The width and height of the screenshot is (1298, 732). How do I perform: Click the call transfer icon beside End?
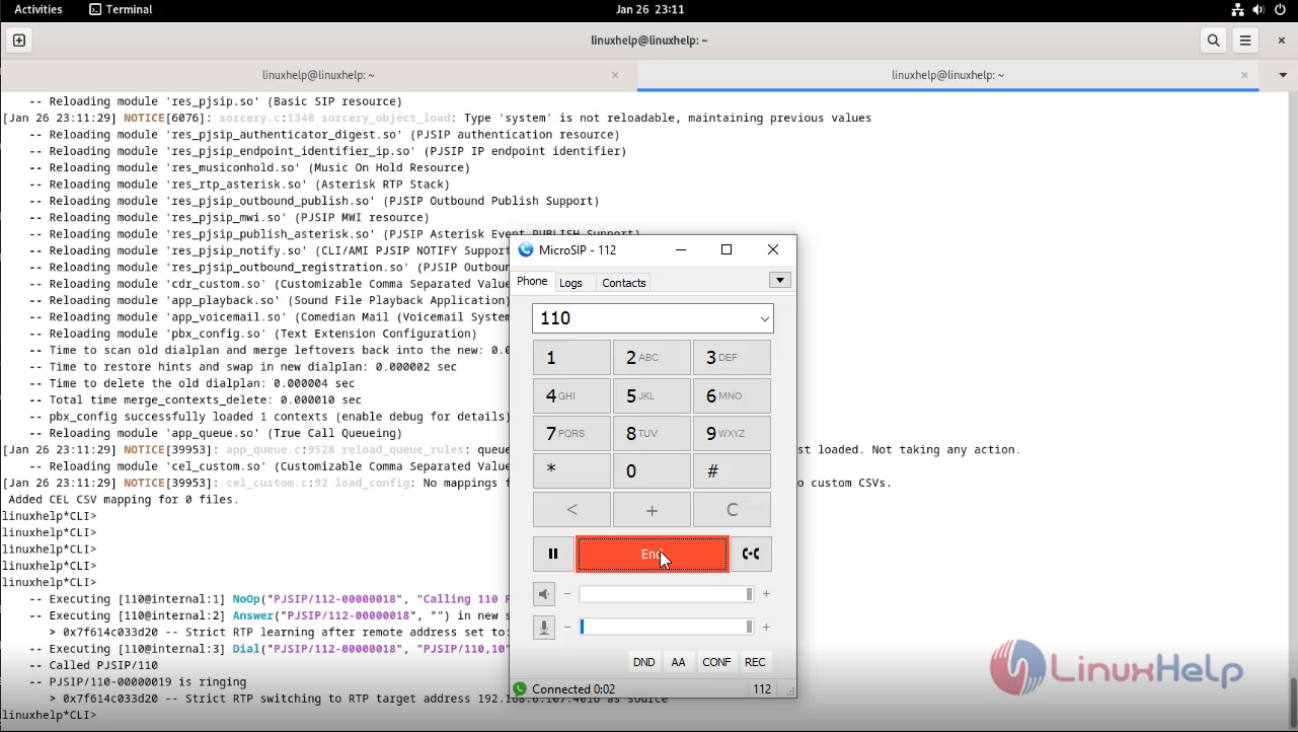click(x=751, y=554)
